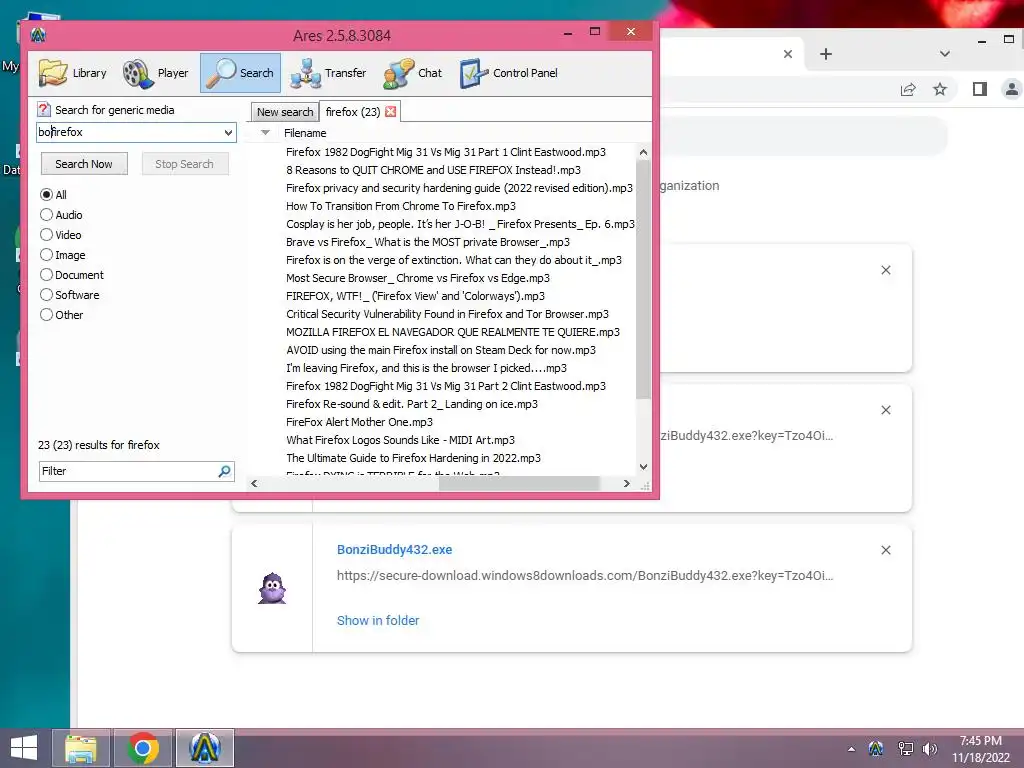This screenshot has height=768, width=1024.
Task: Click the magnifier icon in Filter box
Action: point(224,471)
